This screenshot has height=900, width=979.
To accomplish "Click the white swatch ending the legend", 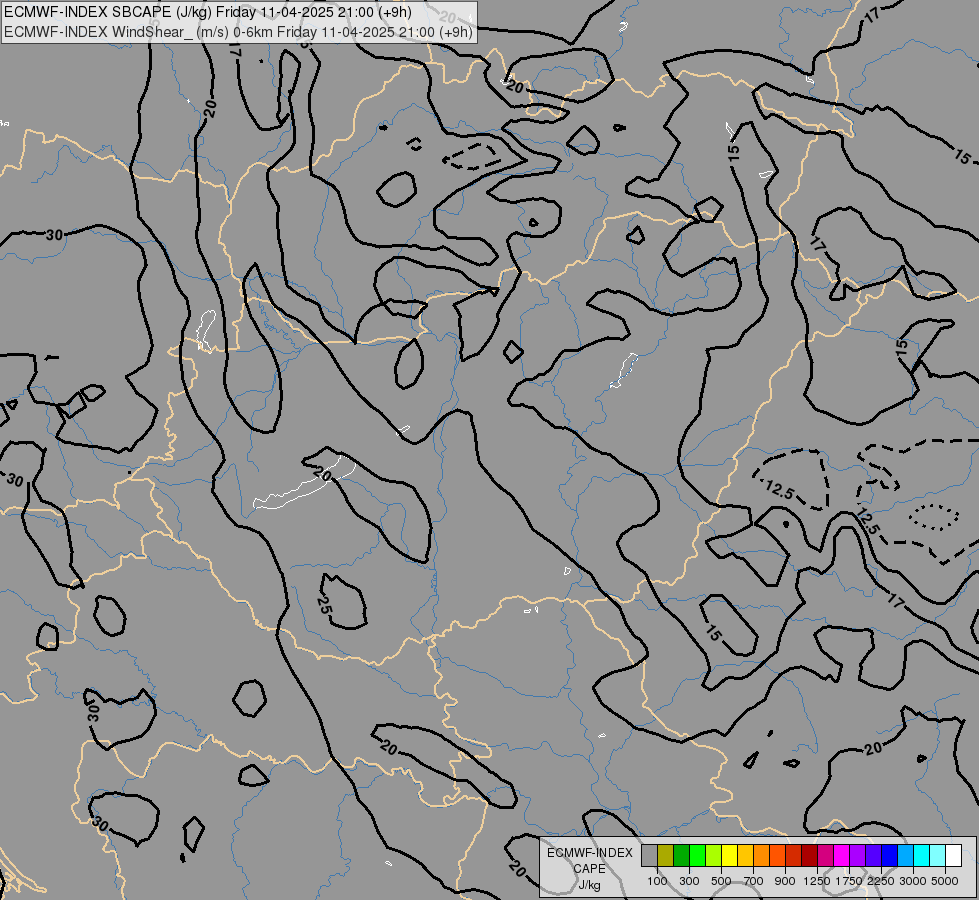I will (x=953, y=856).
